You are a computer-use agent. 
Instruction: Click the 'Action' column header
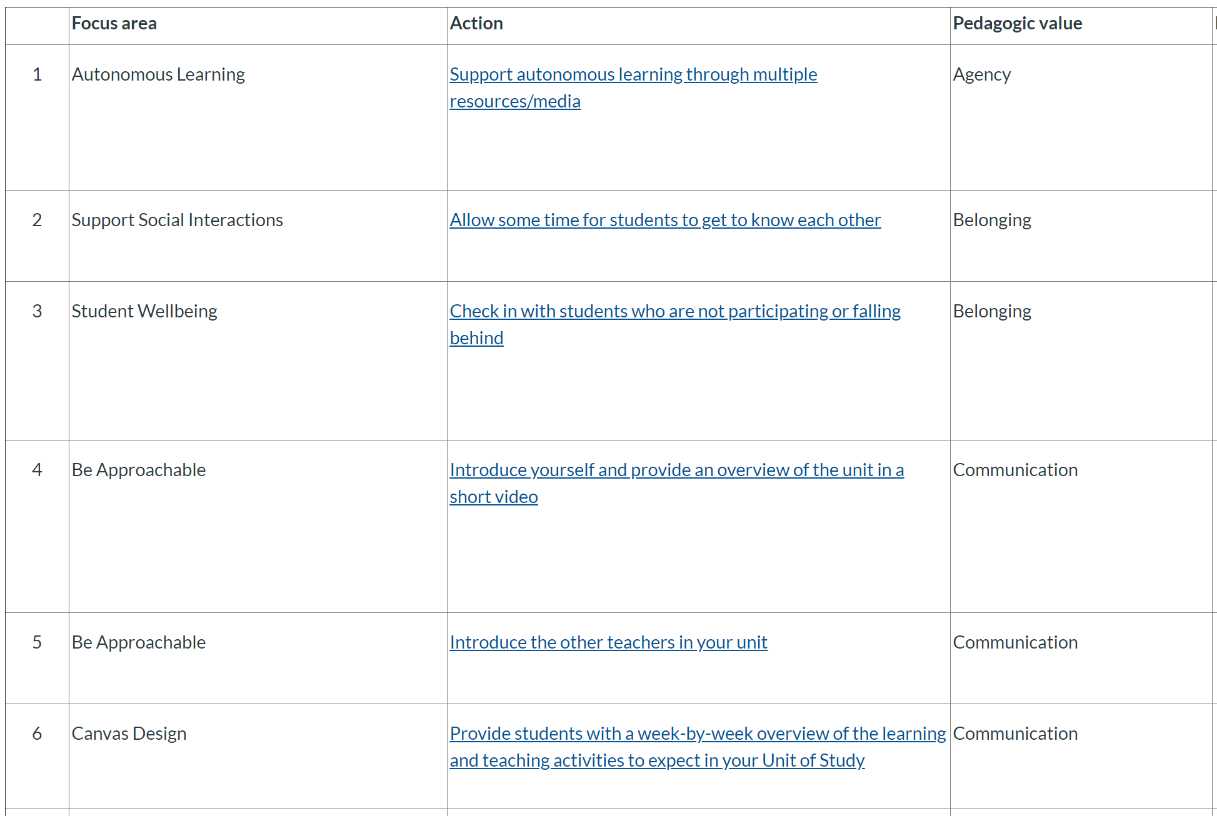pyautogui.click(x=476, y=23)
